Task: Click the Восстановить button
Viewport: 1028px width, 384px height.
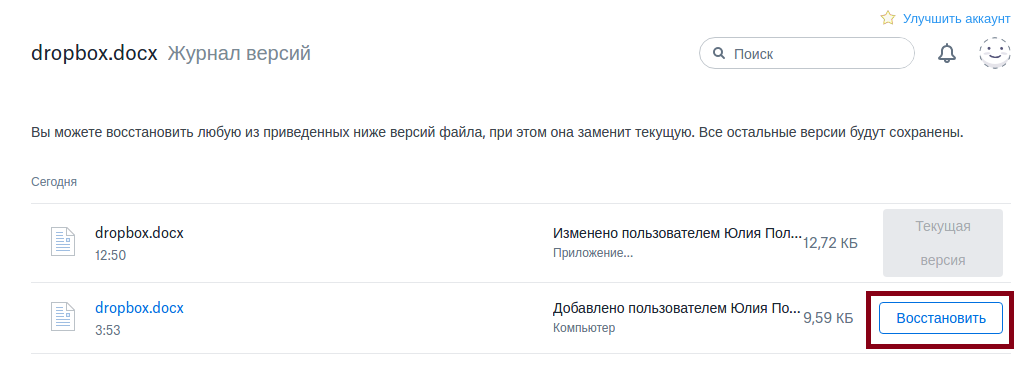Action: [x=941, y=318]
